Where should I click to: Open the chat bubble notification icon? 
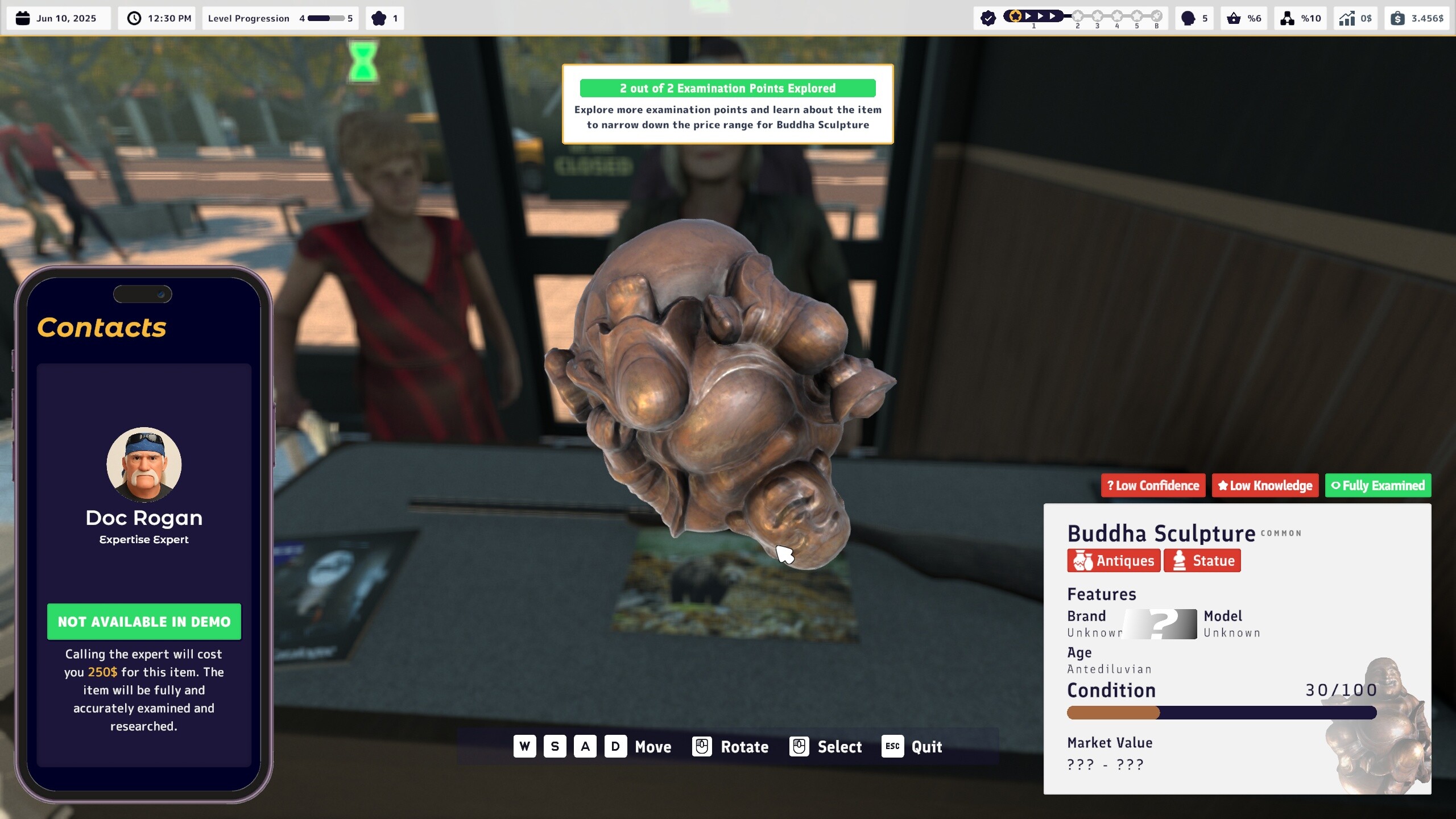[x=1187, y=18]
